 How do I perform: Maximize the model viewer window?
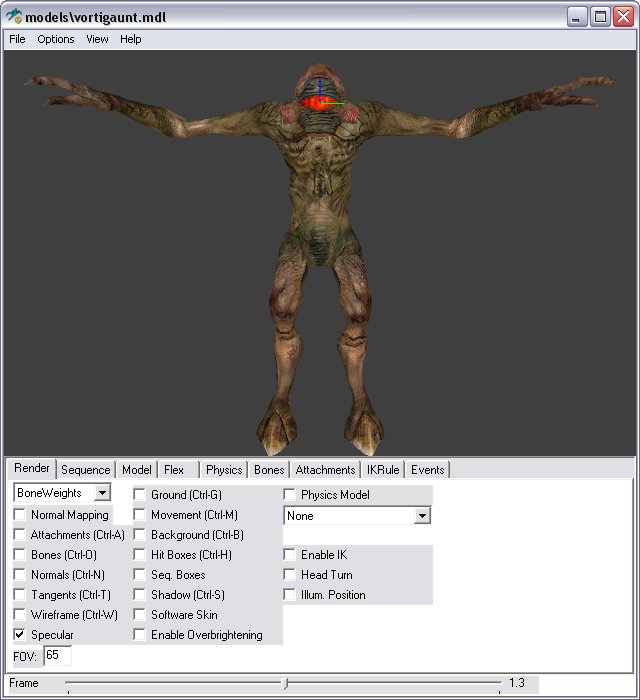(600, 16)
